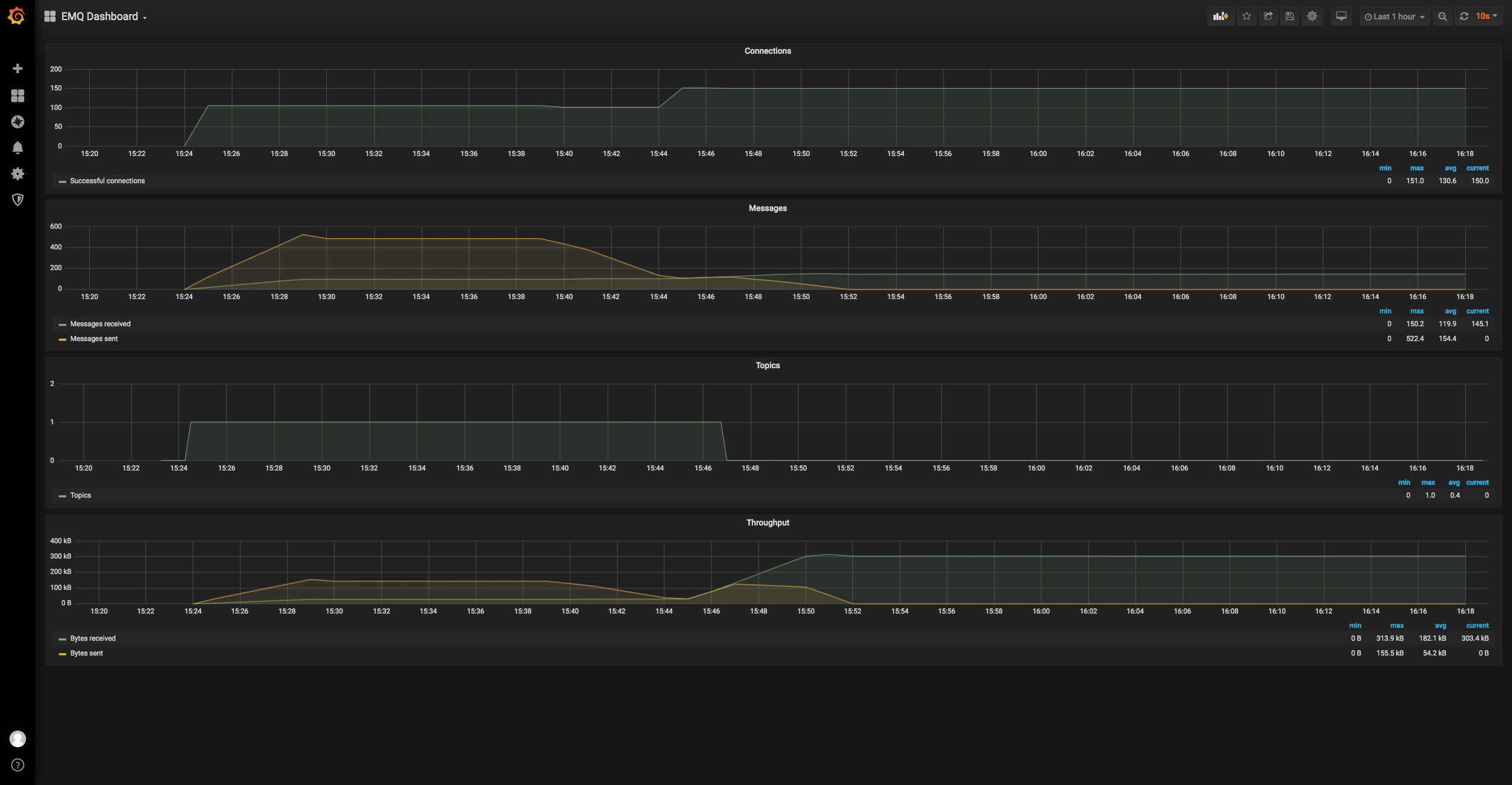Click the star/favorites icon
This screenshot has width=1512, height=785.
pos(1245,16)
